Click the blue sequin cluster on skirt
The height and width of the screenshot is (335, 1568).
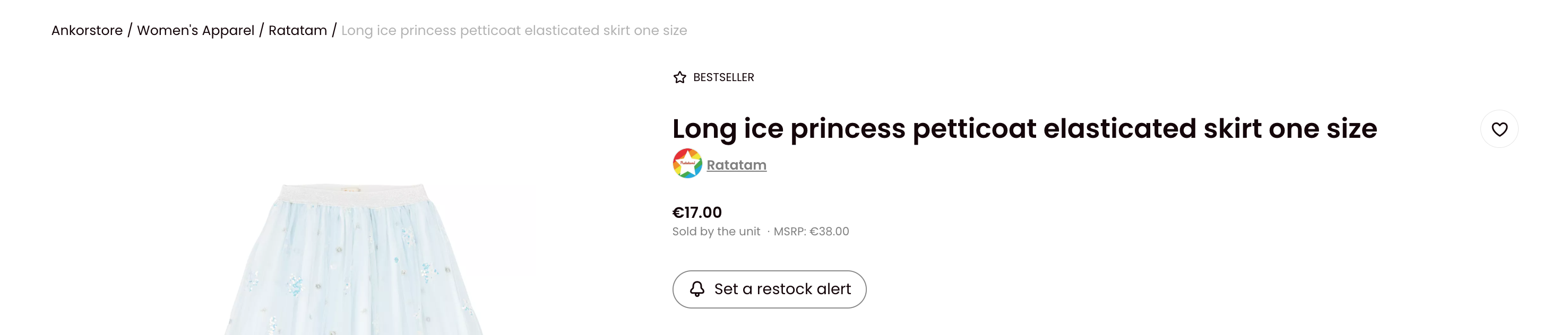tap(295, 285)
